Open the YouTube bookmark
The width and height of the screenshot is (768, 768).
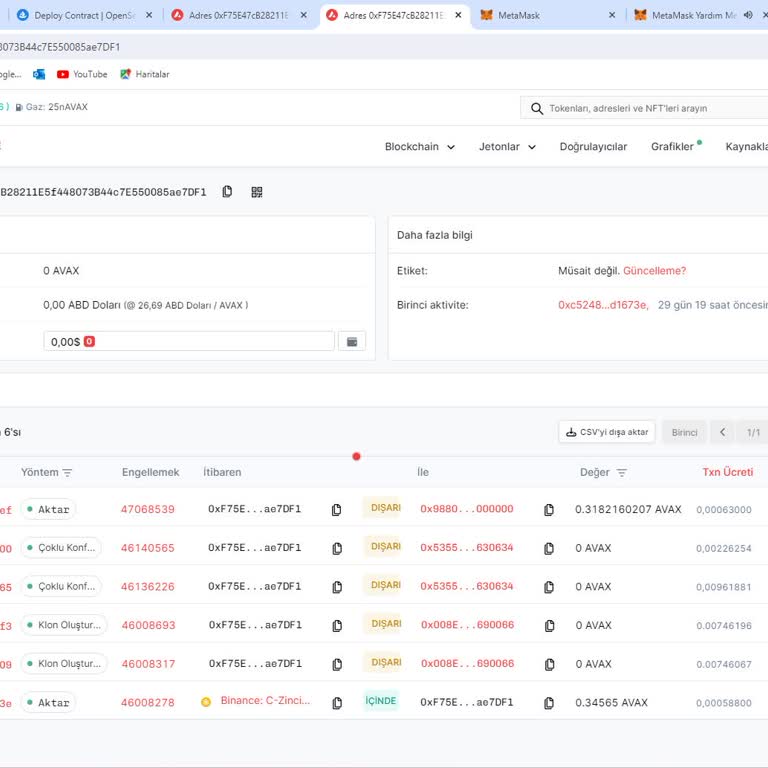point(82,74)
